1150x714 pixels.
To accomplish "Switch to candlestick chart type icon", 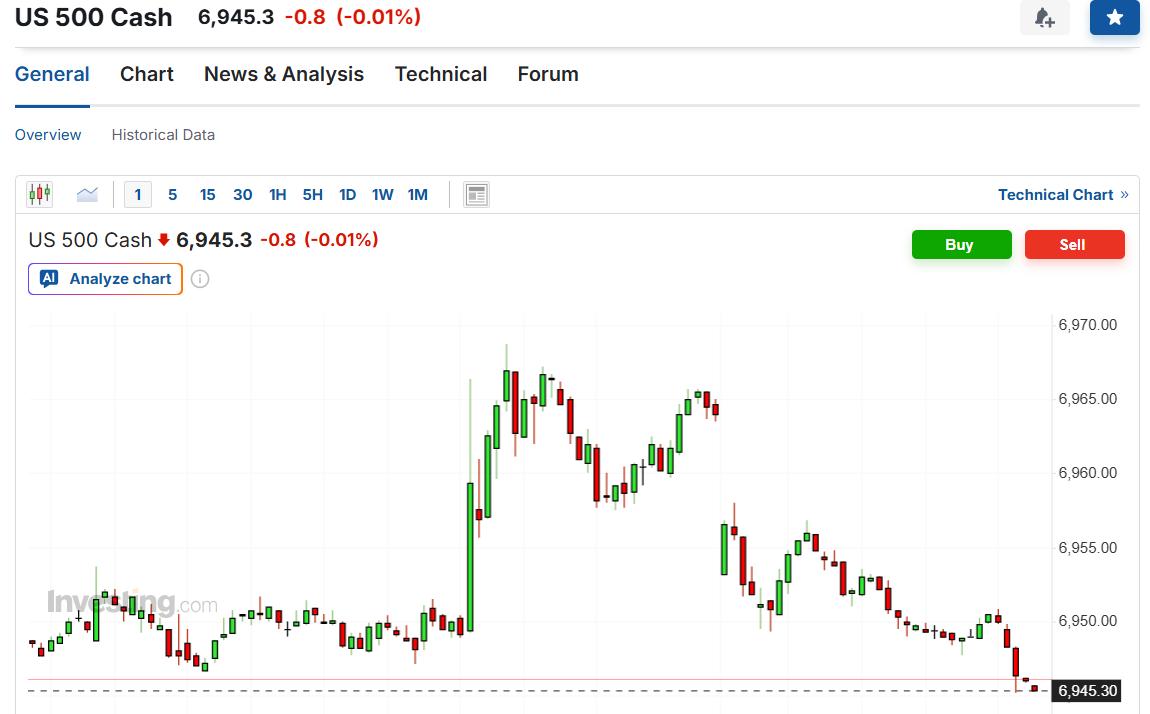I will (40, 194).
